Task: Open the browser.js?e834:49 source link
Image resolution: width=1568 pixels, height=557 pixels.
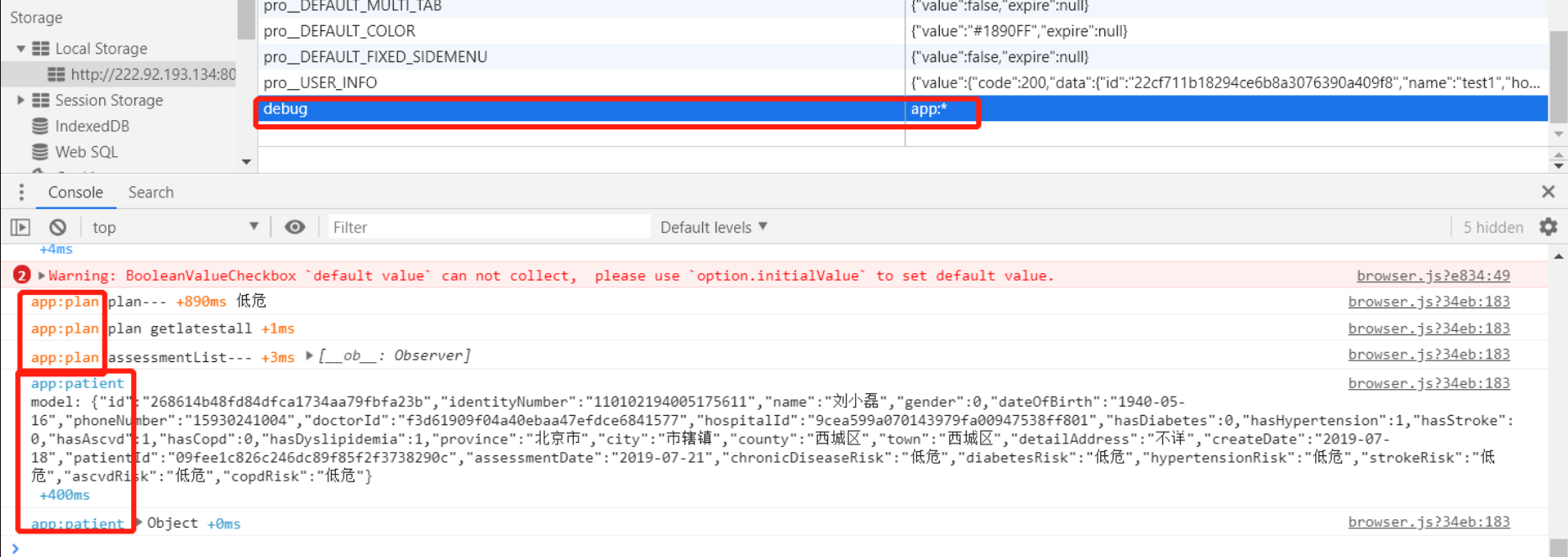Action: [1433, 276]
